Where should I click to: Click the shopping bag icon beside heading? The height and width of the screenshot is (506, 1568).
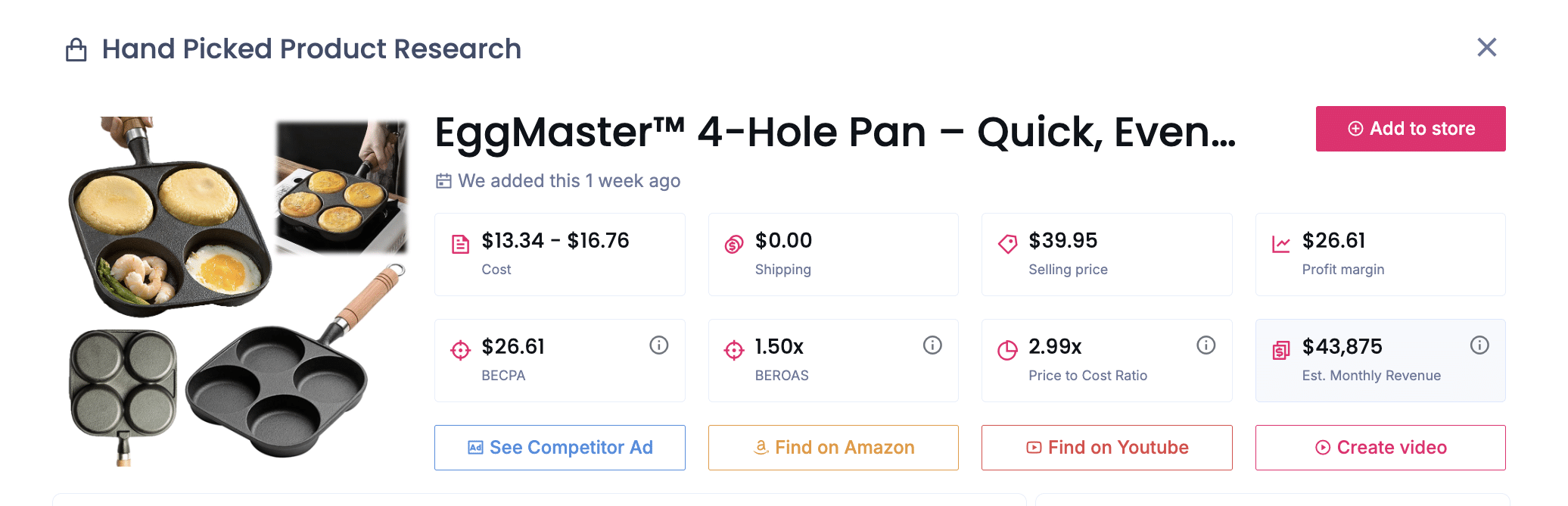coord(76,50)
